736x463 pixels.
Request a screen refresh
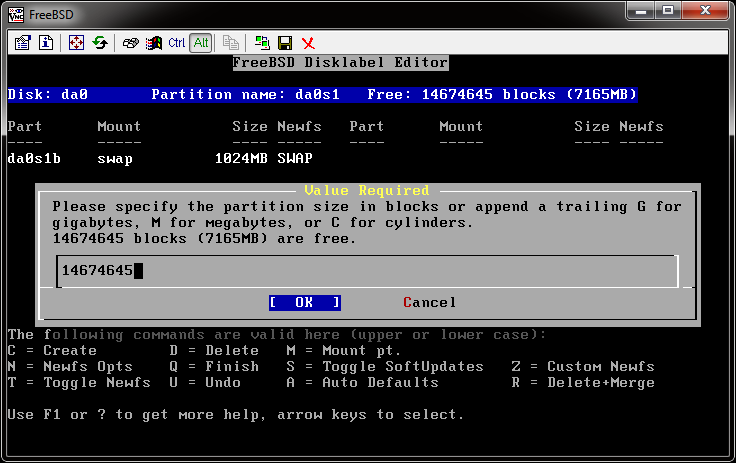click(x=100, y=43)
